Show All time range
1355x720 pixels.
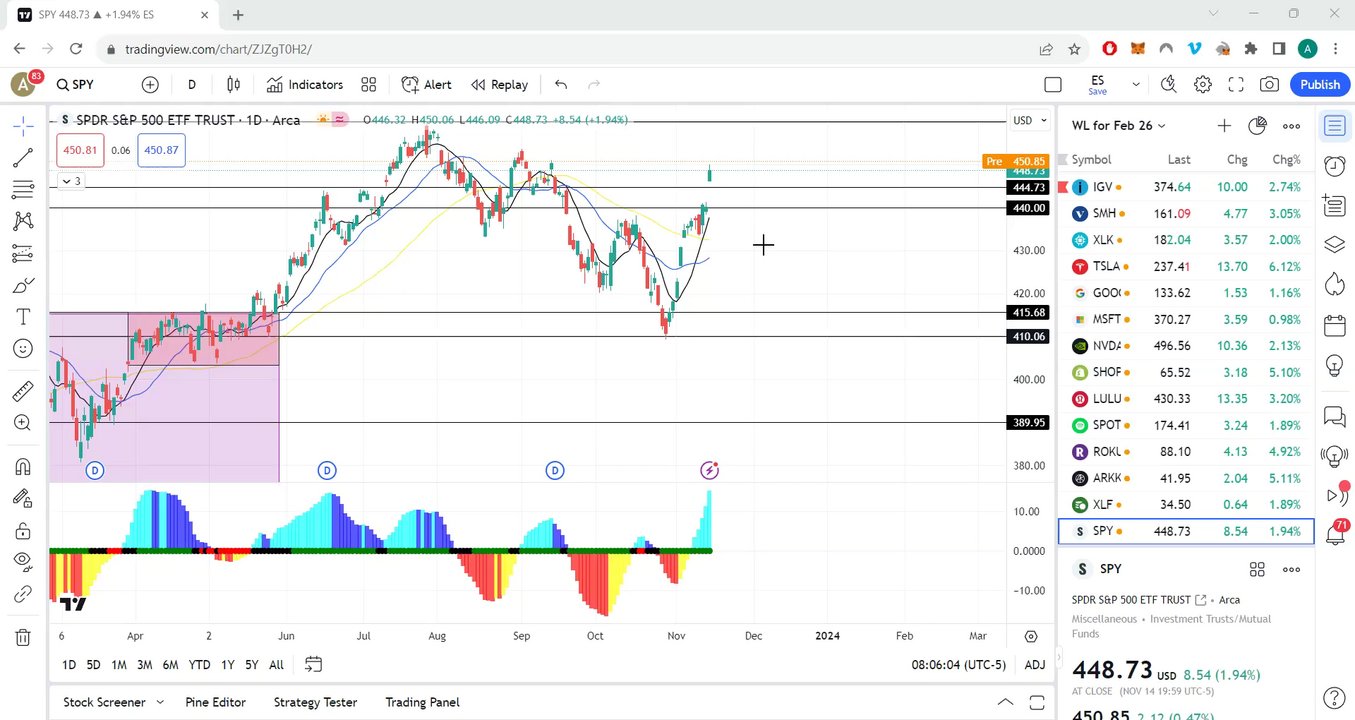[x=276, y=665]
